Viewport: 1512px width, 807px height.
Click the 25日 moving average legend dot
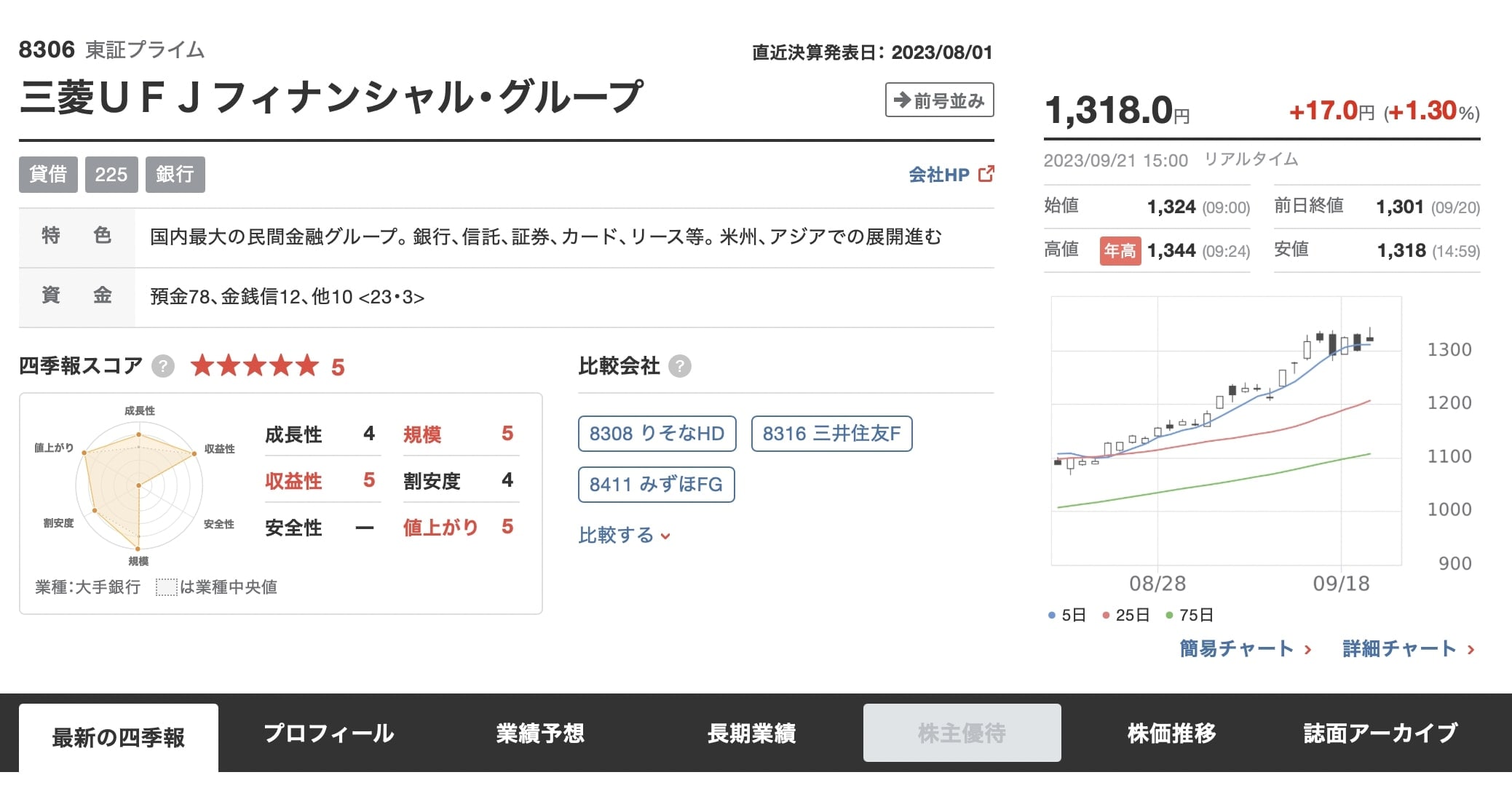click(1106, 616)
